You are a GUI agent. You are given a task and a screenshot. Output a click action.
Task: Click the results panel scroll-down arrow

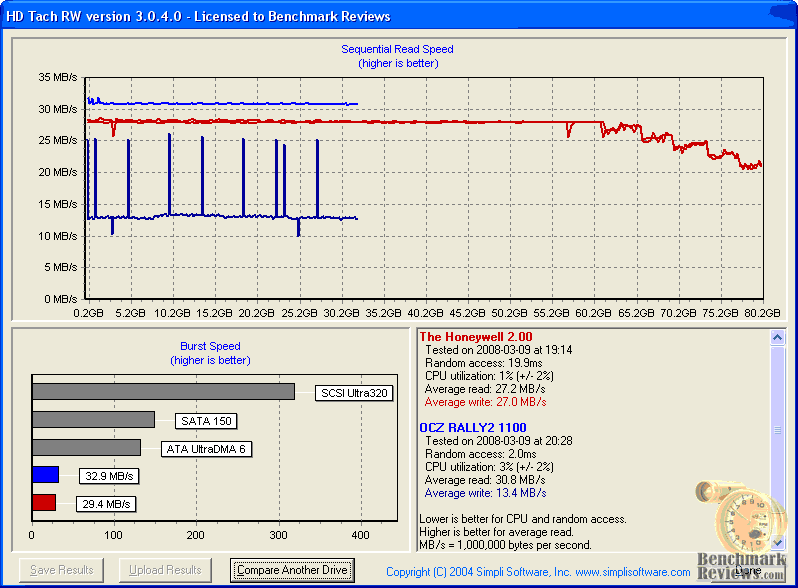[777, 543]
